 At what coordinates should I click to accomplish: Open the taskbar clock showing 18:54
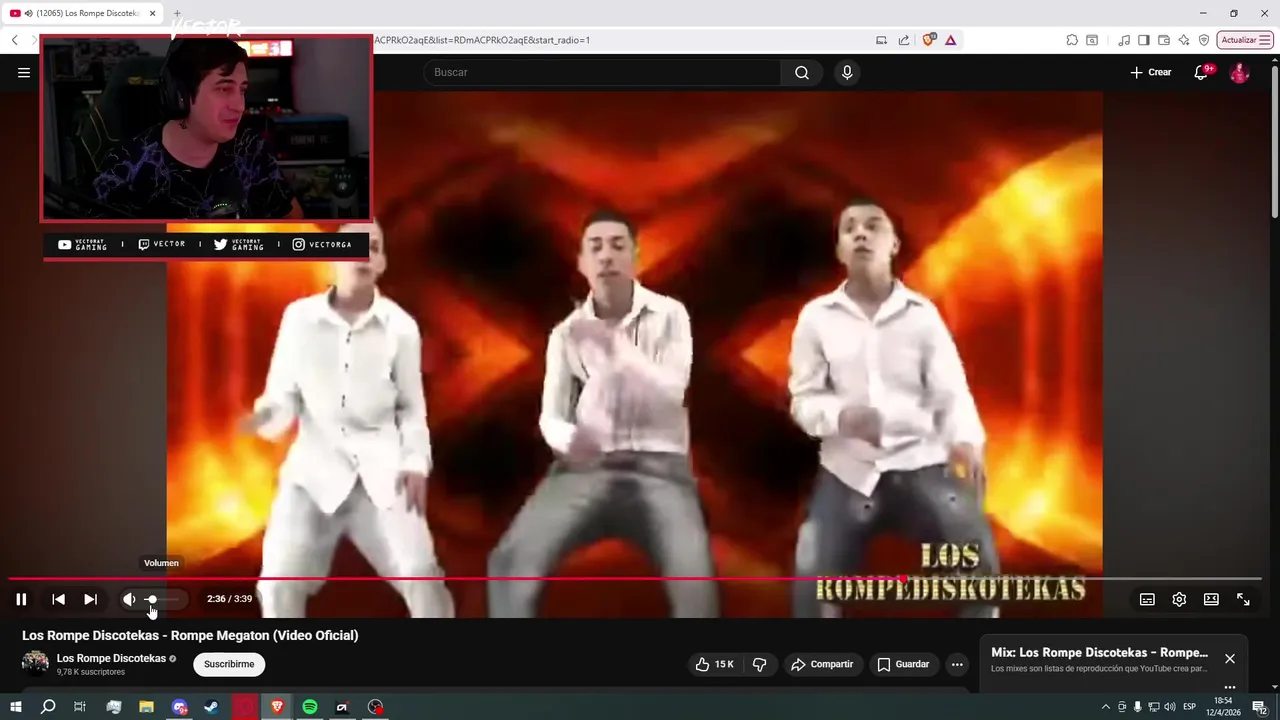point(1225,707)
